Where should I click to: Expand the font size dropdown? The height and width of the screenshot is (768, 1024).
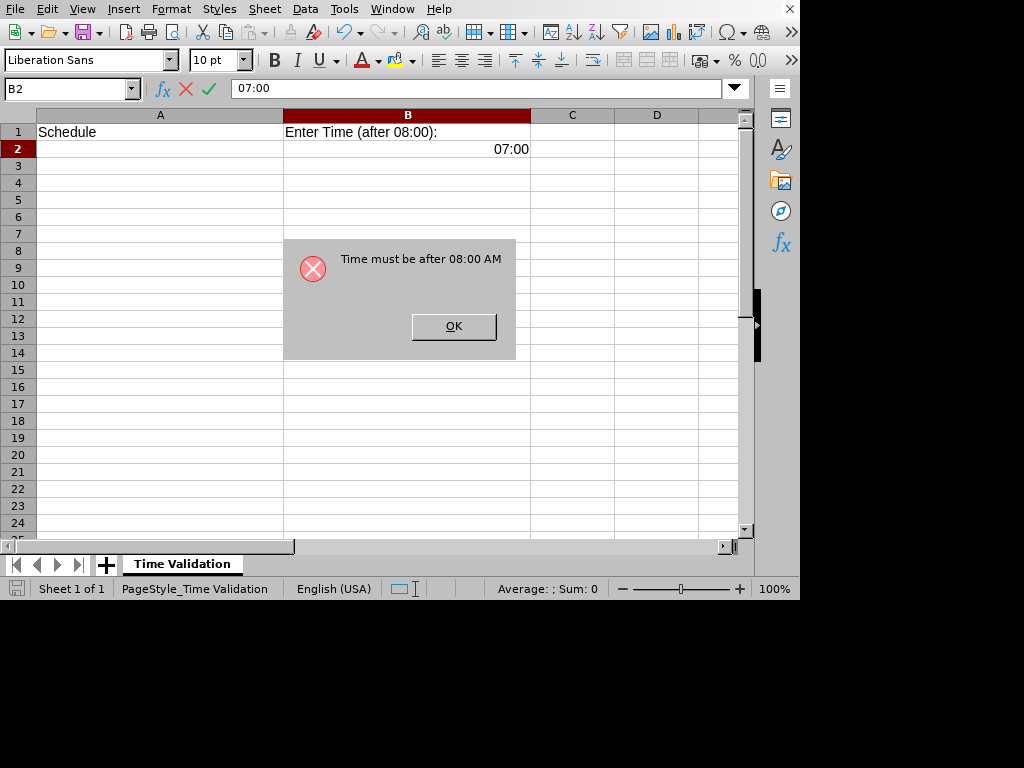click(x=244, y=60)
